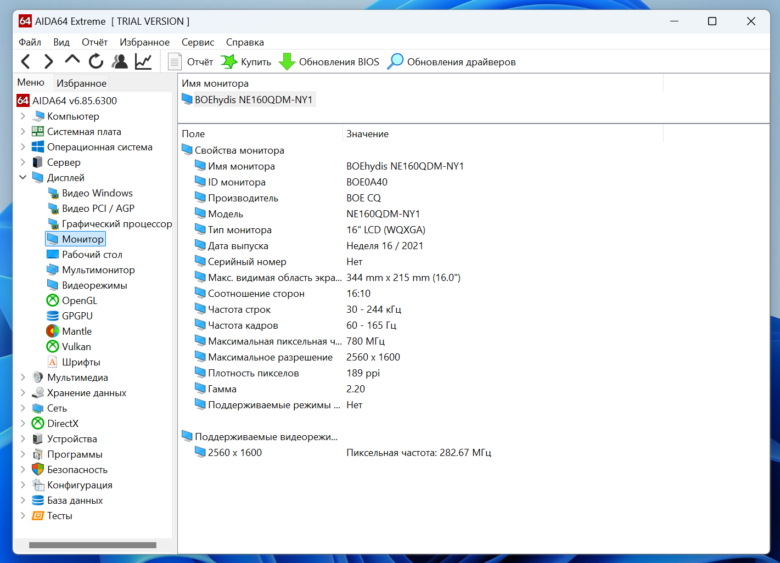780x563 pixels.
Task: Click the Конфигурация icon
Action: pyautogui.click(x=38, y=485)
